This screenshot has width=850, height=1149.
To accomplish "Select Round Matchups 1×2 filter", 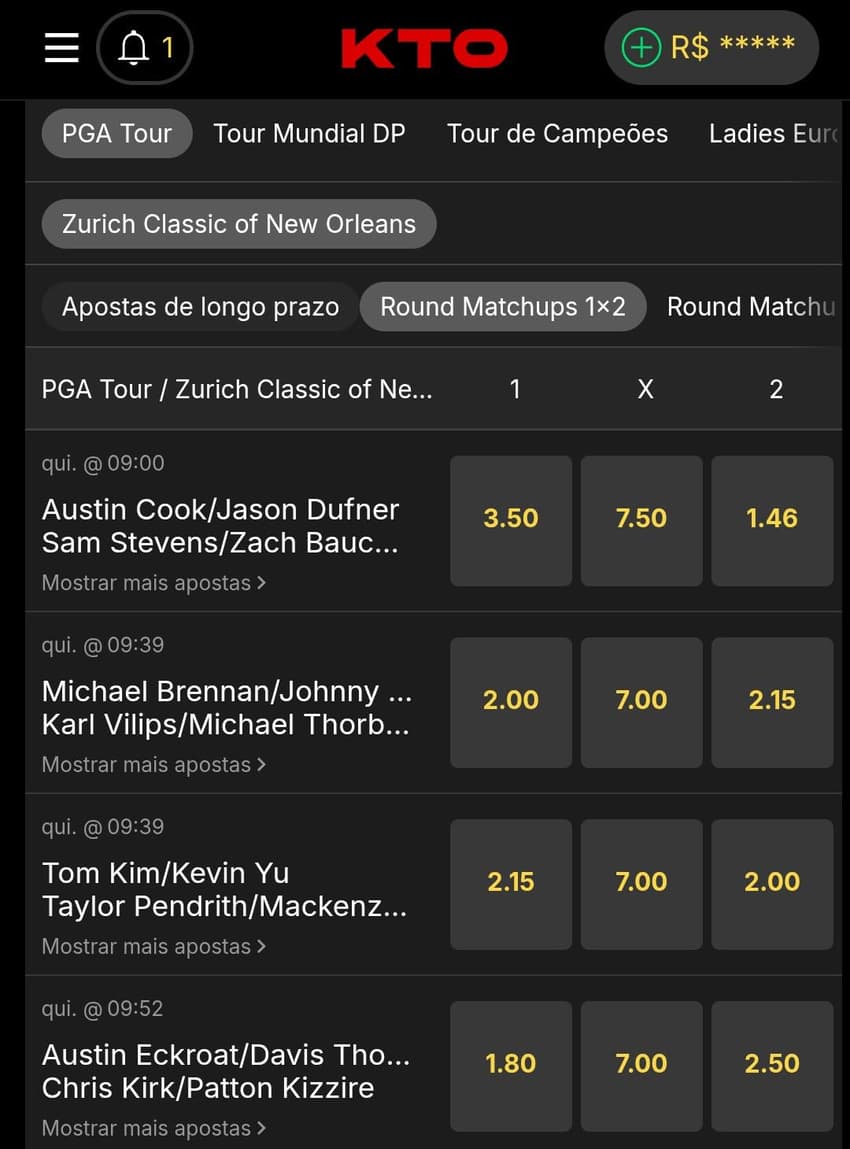I will point(503,307).
